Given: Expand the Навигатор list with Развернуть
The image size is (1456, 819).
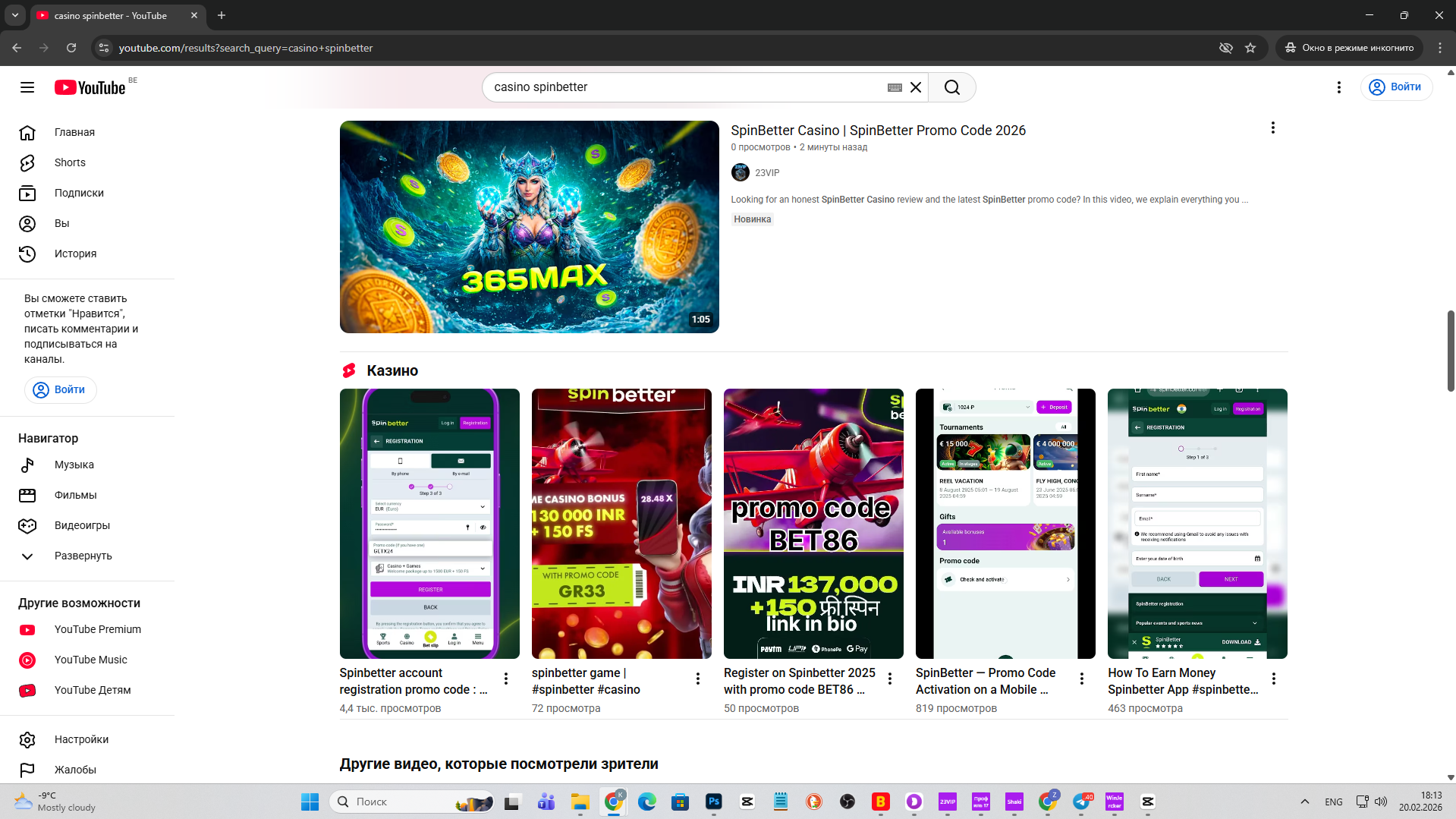Looking at the screenshot, I should (x=83, y=556).
